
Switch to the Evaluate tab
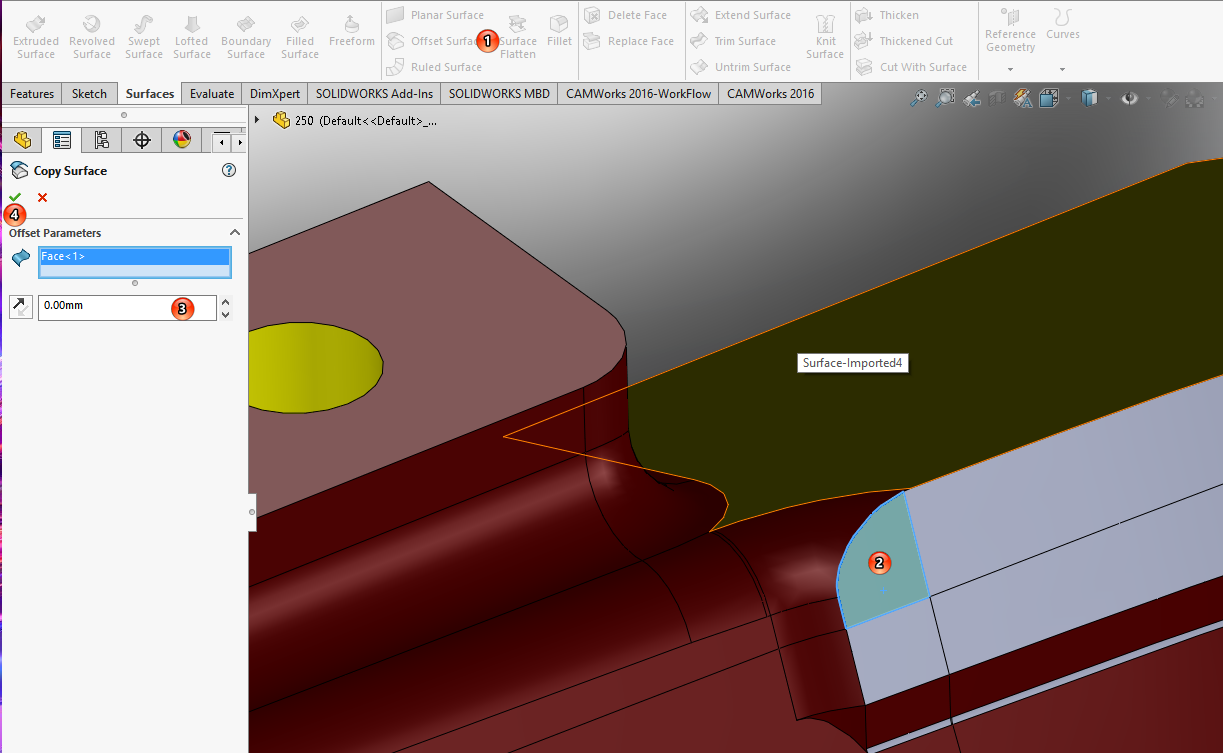coord(212,94)
